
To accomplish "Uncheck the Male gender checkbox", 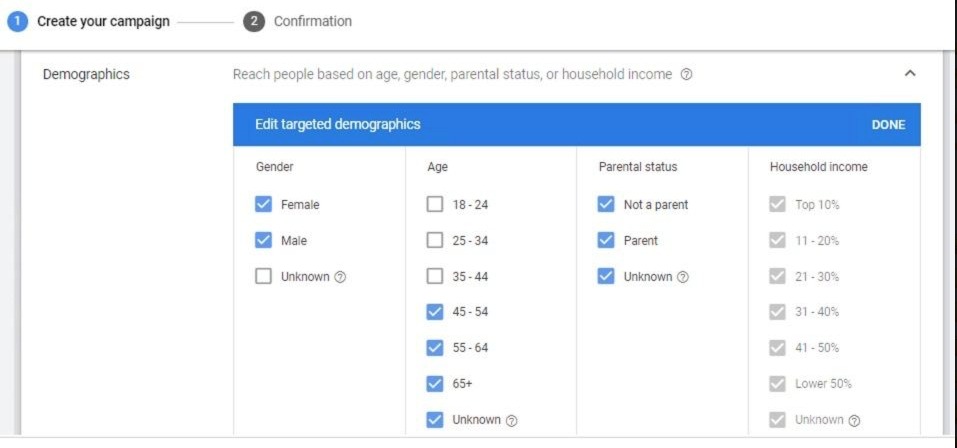I will click(x=264, y=241).
